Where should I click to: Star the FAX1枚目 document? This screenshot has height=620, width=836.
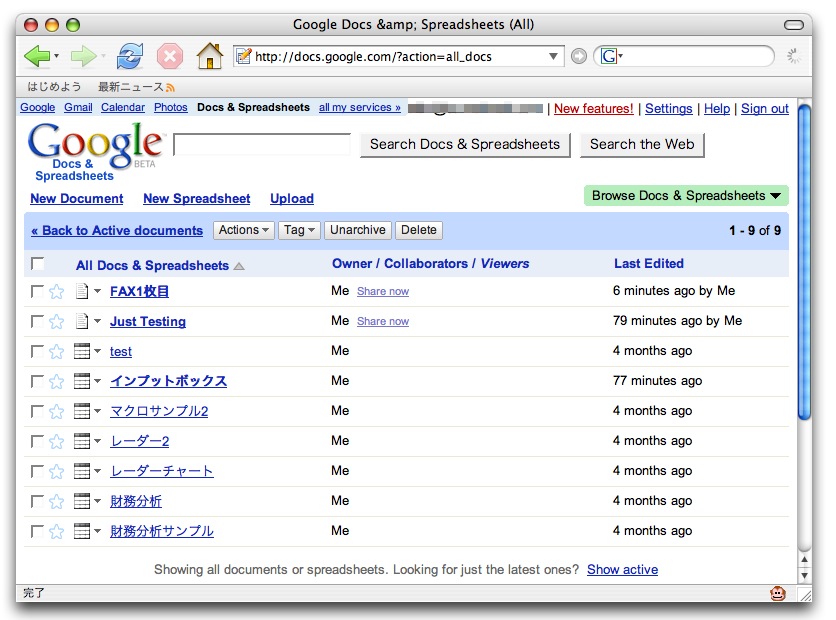click(x=57, y=292)
